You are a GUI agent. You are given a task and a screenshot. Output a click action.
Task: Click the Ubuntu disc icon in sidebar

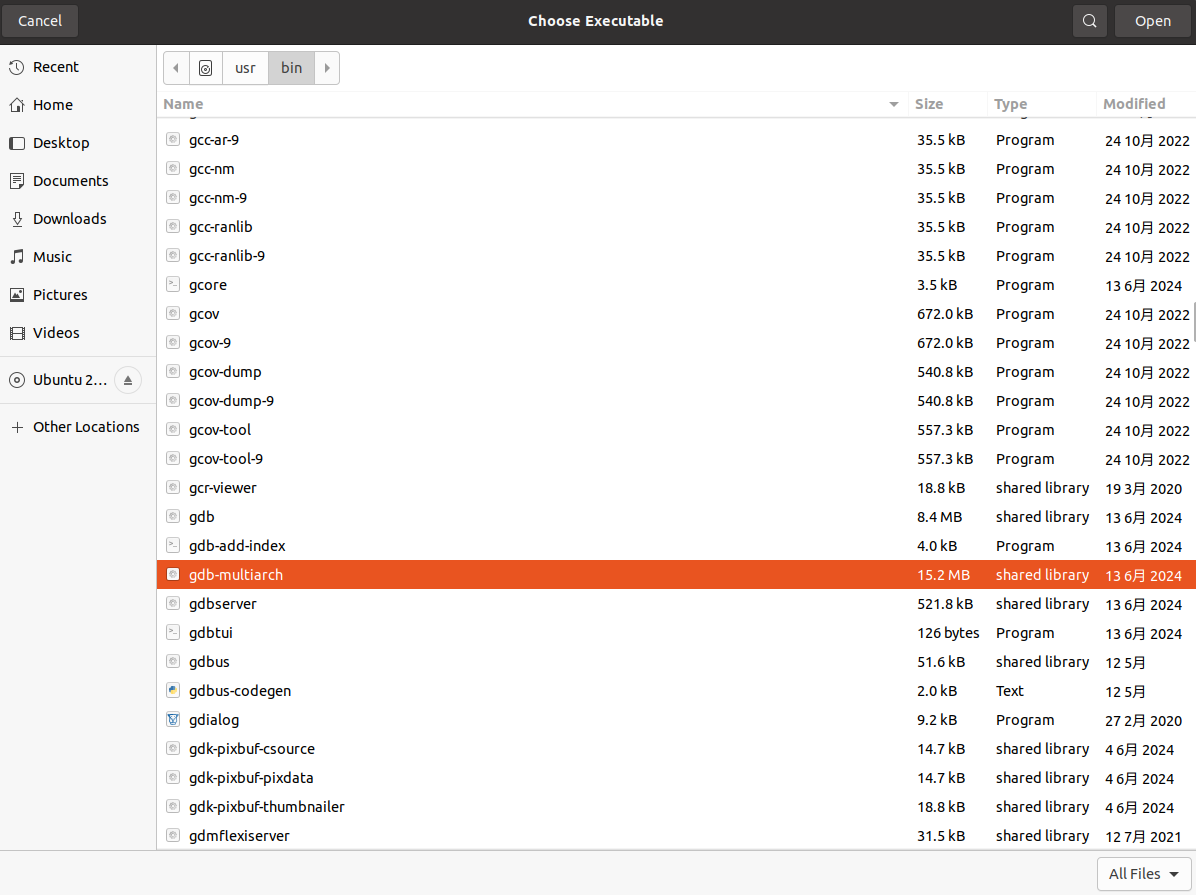pos(17,380)
